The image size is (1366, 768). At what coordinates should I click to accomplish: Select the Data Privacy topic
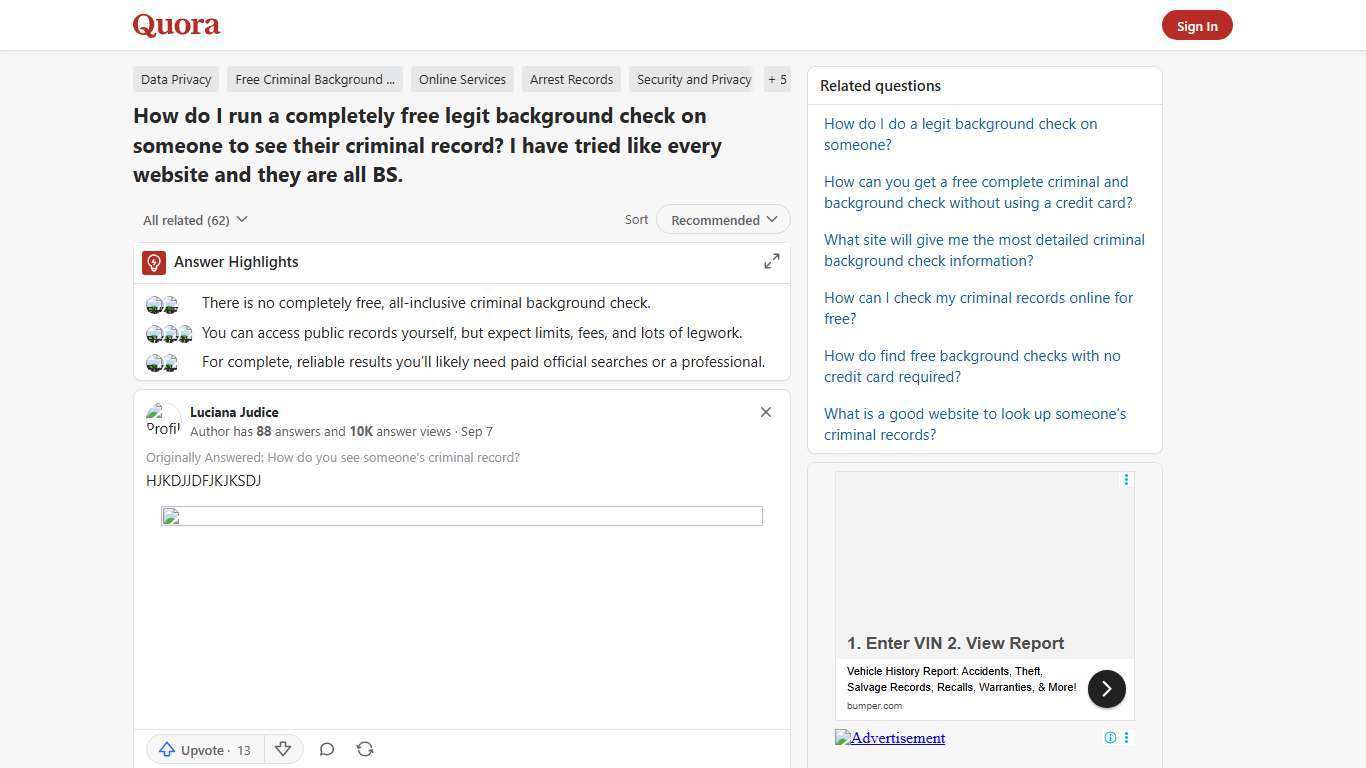pyautogui.click(x=176, y=79)
